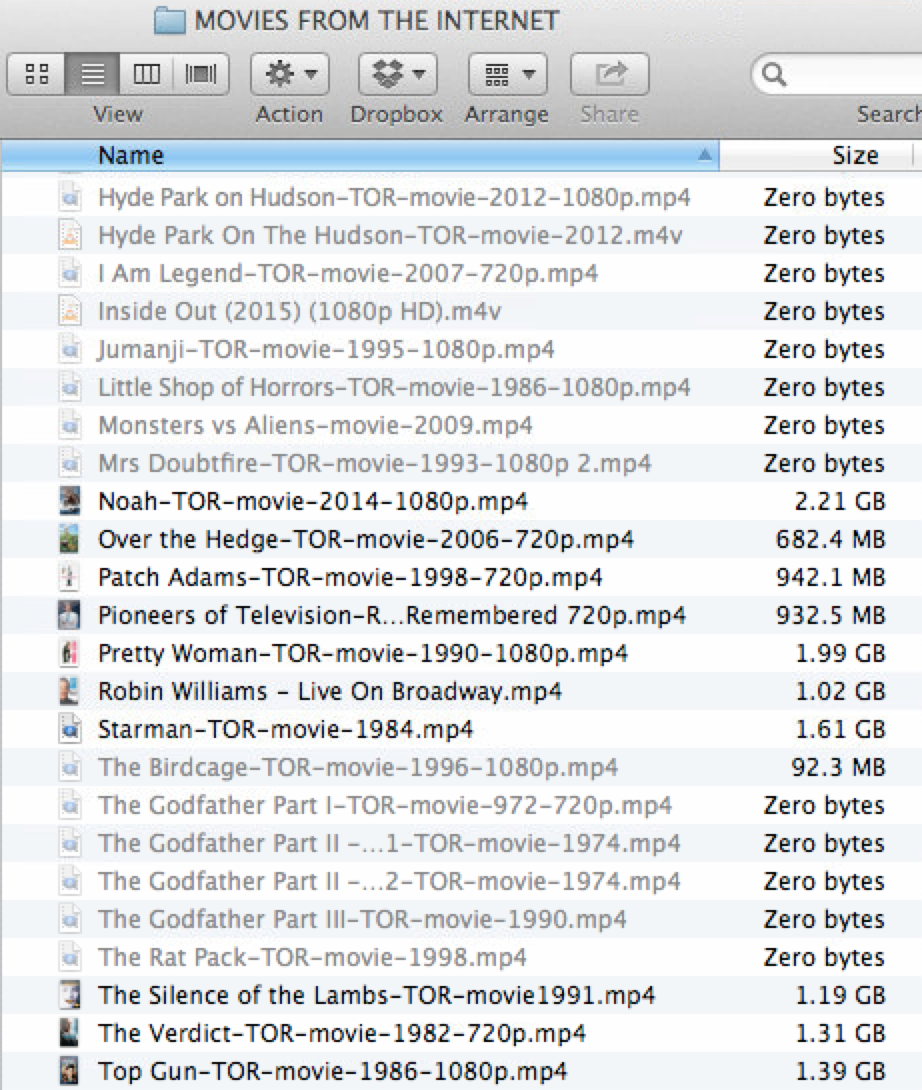The width and height of the screenshot is (922, 1090).
Task: Click the Monsters vs Aliens file icon
Action: tap(70, 425)
